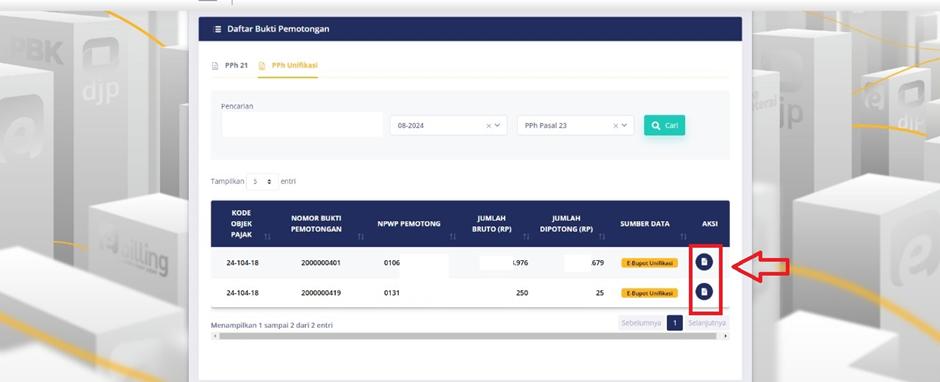The height and width of the screenshot is (382, 940).
Task: Open document icon for bukti 2000000401
Action: [704, 262]
